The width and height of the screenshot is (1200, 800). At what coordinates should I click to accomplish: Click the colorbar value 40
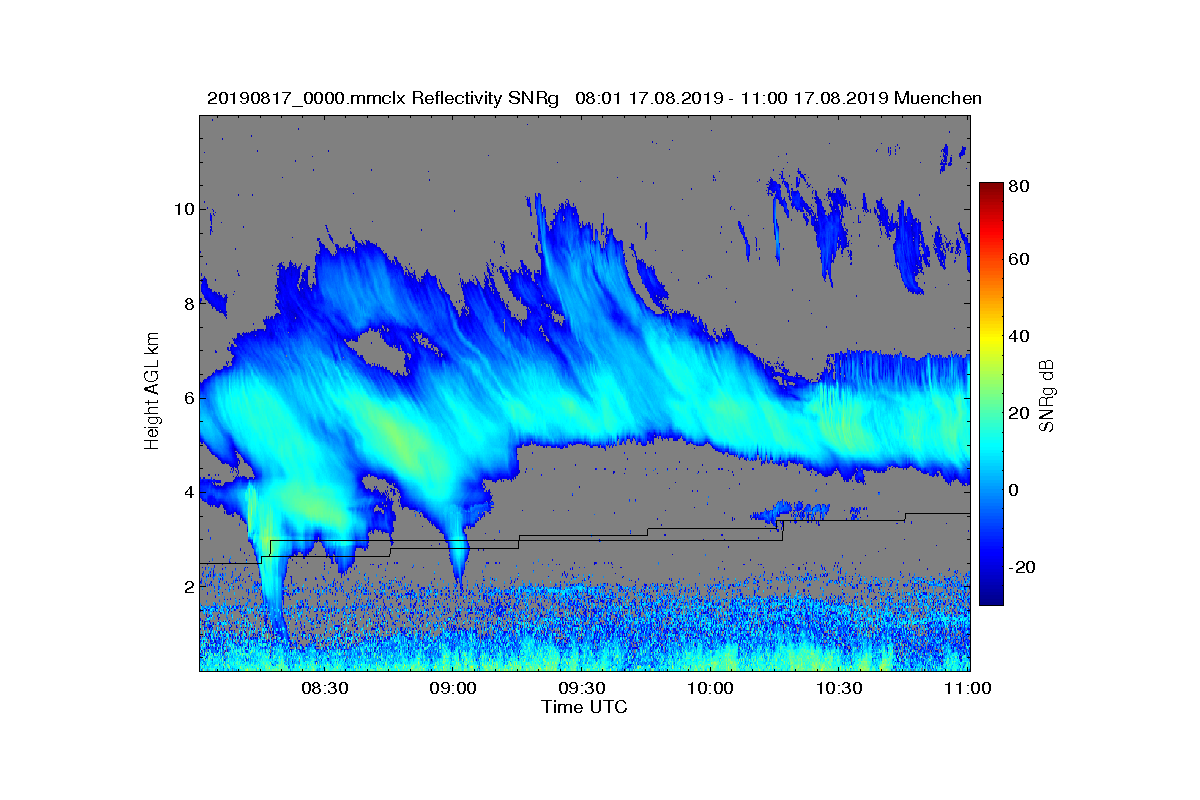1020,336
